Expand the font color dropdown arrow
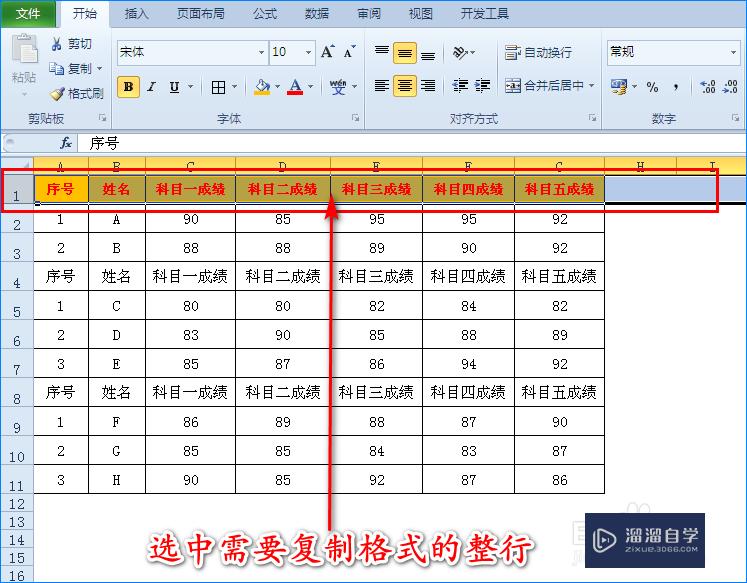 point(311,87)
